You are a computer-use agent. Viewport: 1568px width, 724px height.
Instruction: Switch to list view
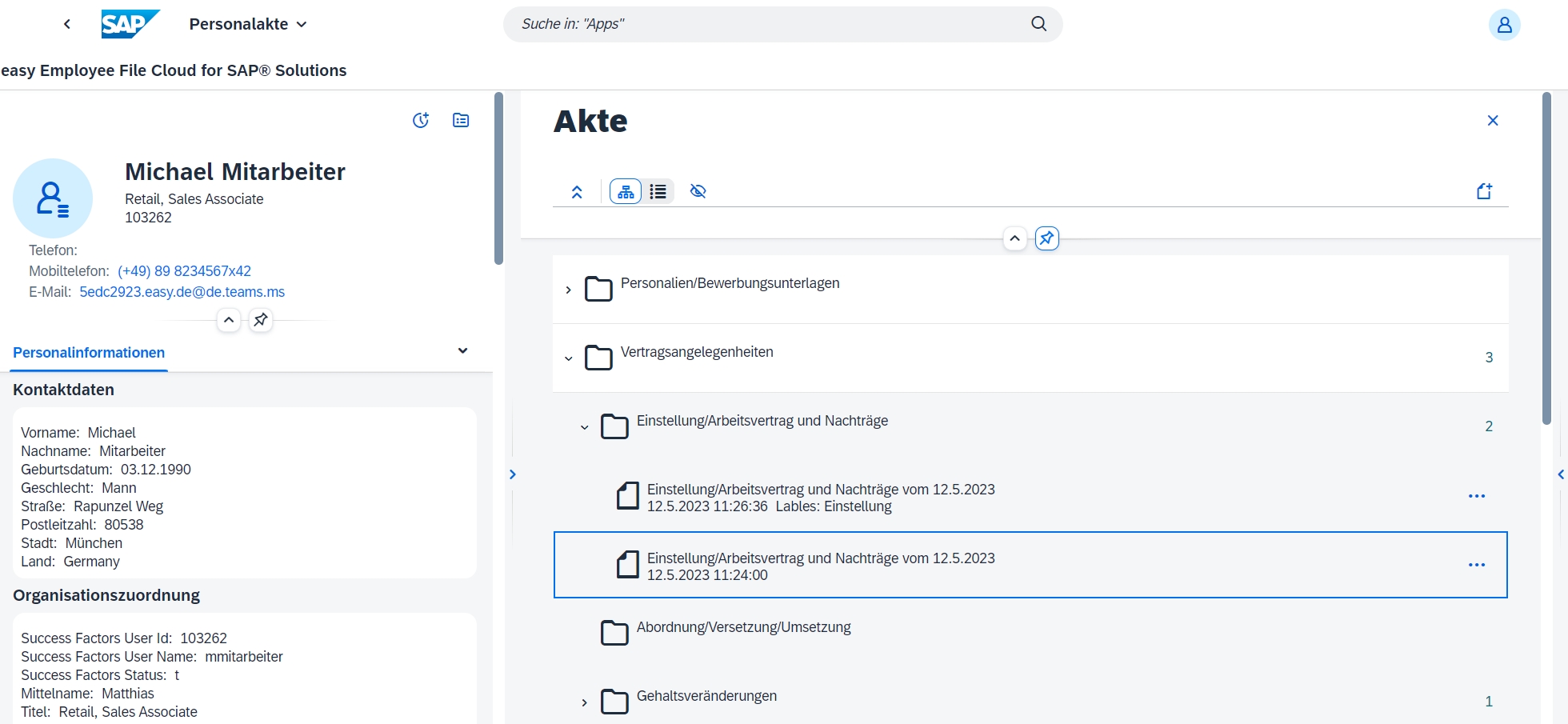point(658,192)
